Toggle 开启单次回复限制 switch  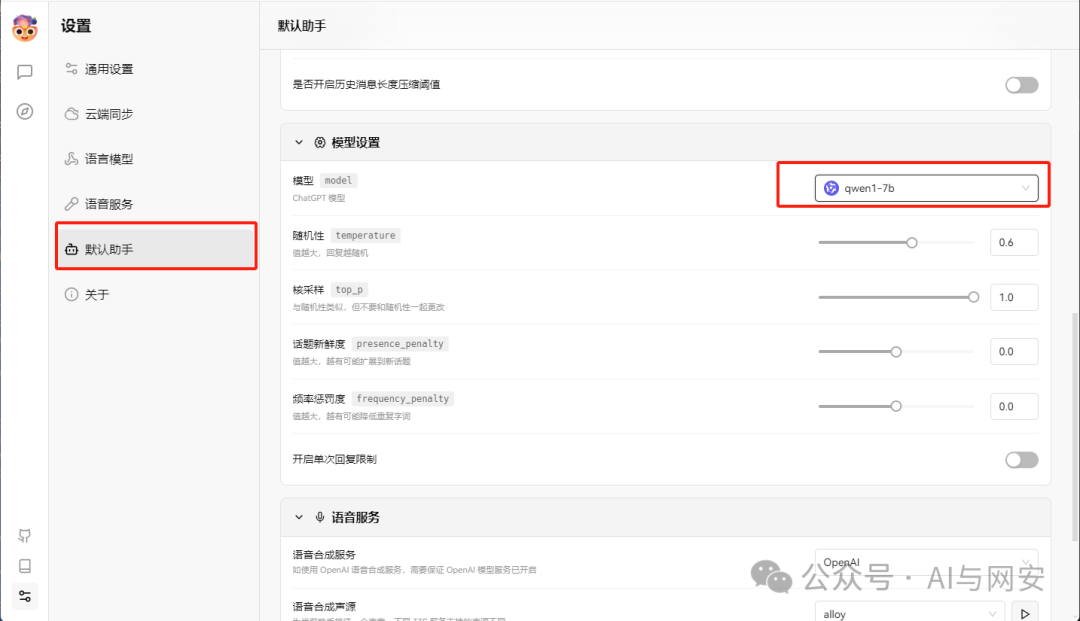pos(1021,460)
